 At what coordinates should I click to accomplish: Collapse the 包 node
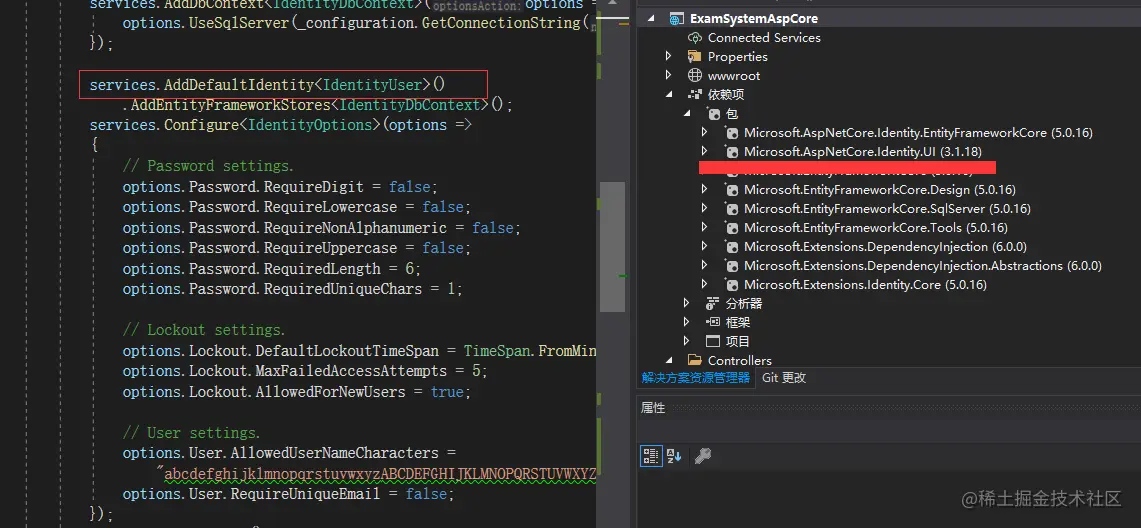coord(688,114)
